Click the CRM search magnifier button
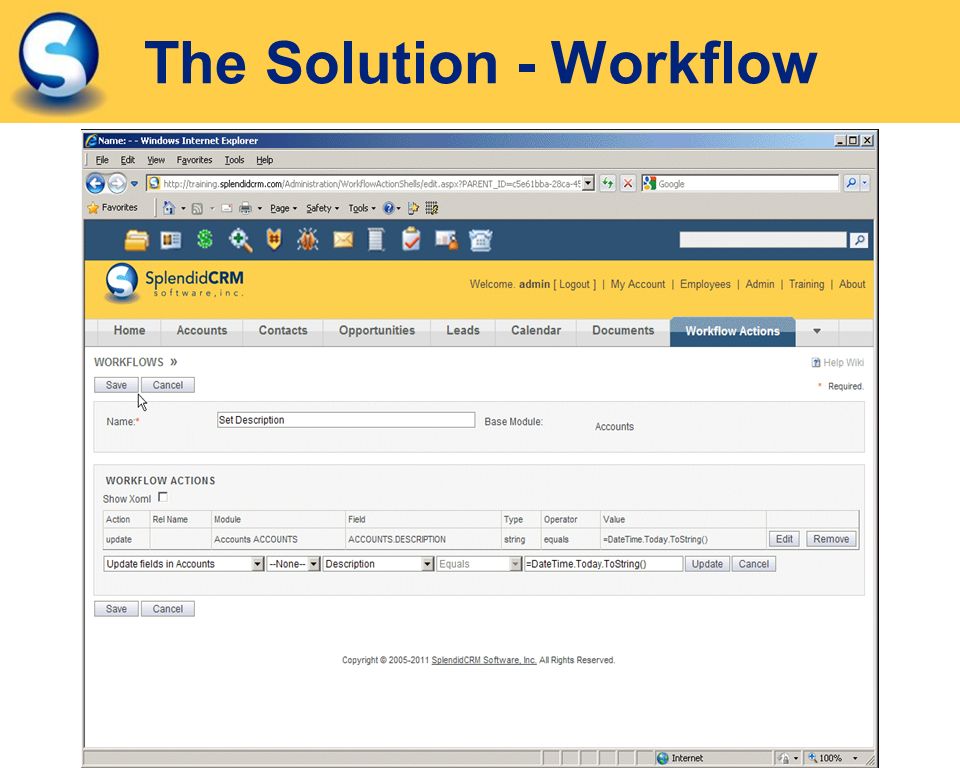The height and width of the screenshot is (768, 960). coord(859,240)
